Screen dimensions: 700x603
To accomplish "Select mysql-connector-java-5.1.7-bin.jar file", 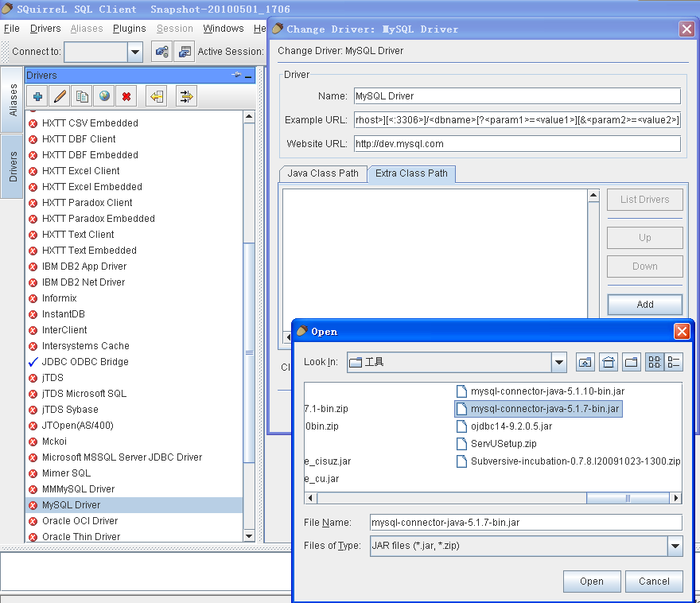I will click(538, 409).
